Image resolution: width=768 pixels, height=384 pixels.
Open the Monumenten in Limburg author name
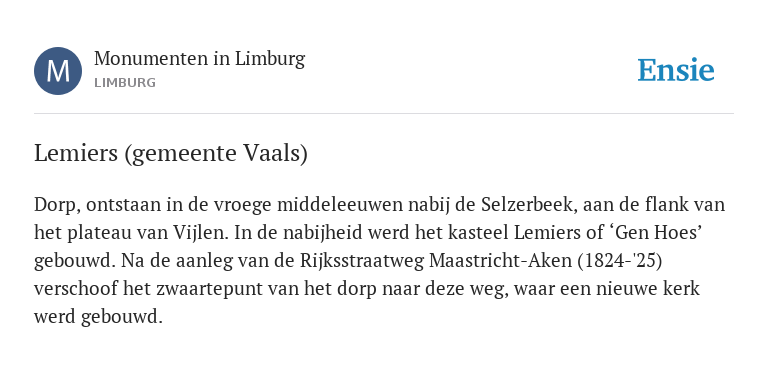pyautogui.click(x=199, y=59)
